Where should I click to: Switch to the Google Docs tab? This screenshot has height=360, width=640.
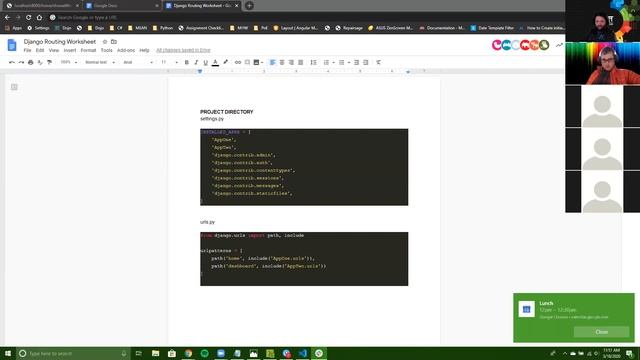coord(122,6)
